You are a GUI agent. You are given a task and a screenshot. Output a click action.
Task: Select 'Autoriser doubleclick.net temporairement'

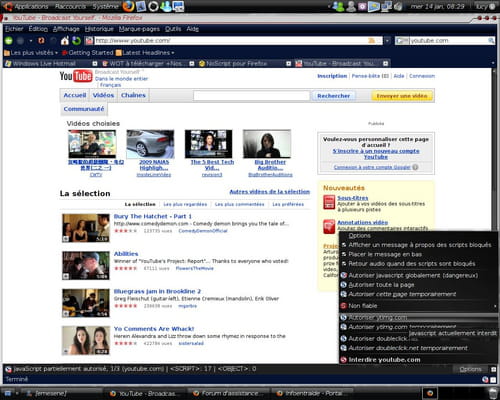[x=418, y=348]
